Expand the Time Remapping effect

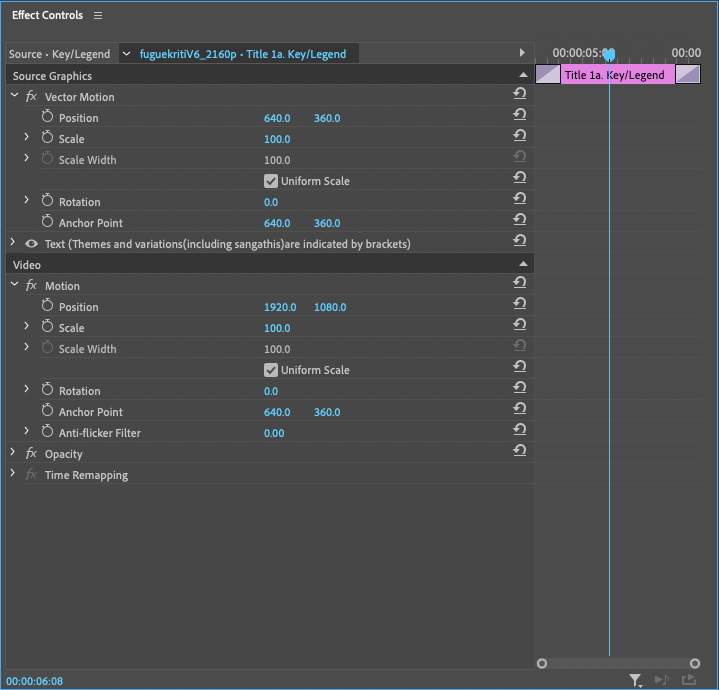(x=13, y=475)
